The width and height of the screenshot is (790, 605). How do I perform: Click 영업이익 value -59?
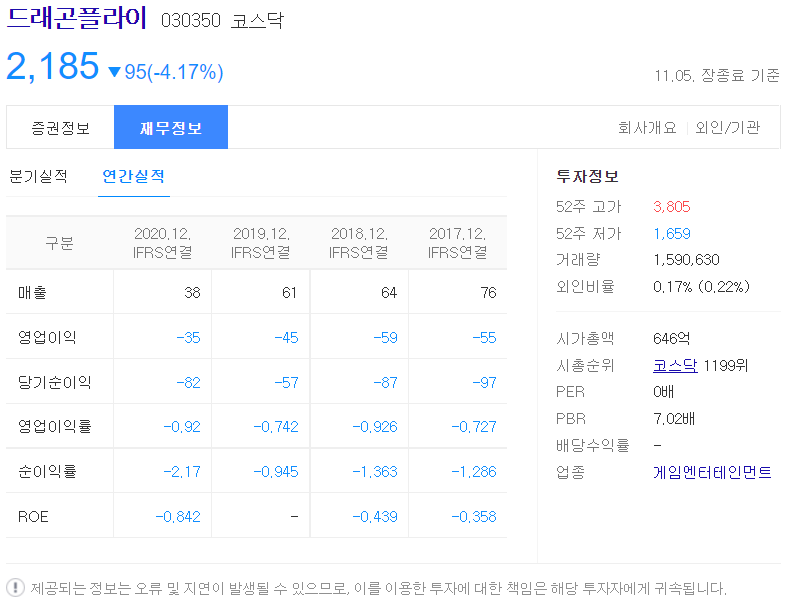[385, 337]
